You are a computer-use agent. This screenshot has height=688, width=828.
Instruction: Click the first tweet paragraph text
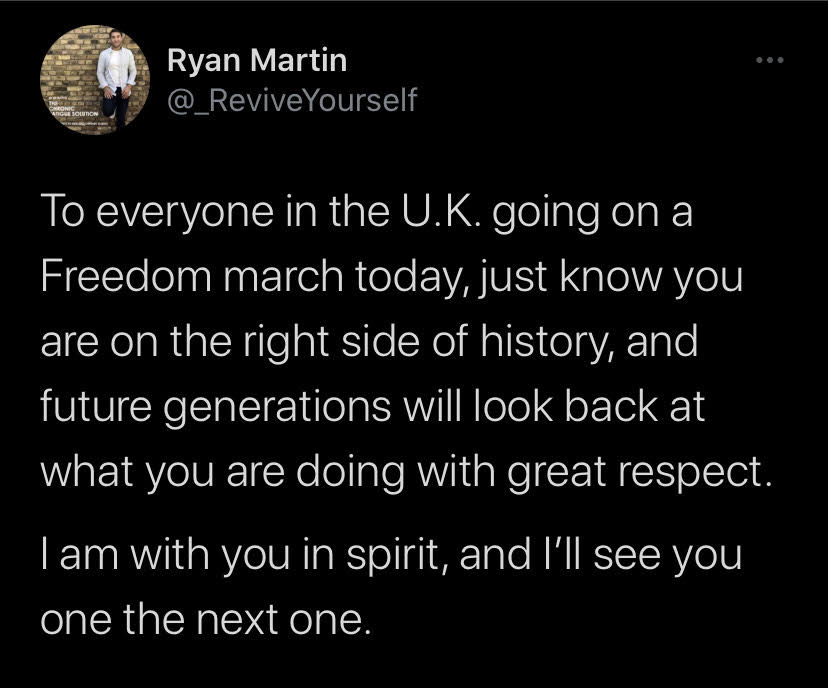click(407, 341)
